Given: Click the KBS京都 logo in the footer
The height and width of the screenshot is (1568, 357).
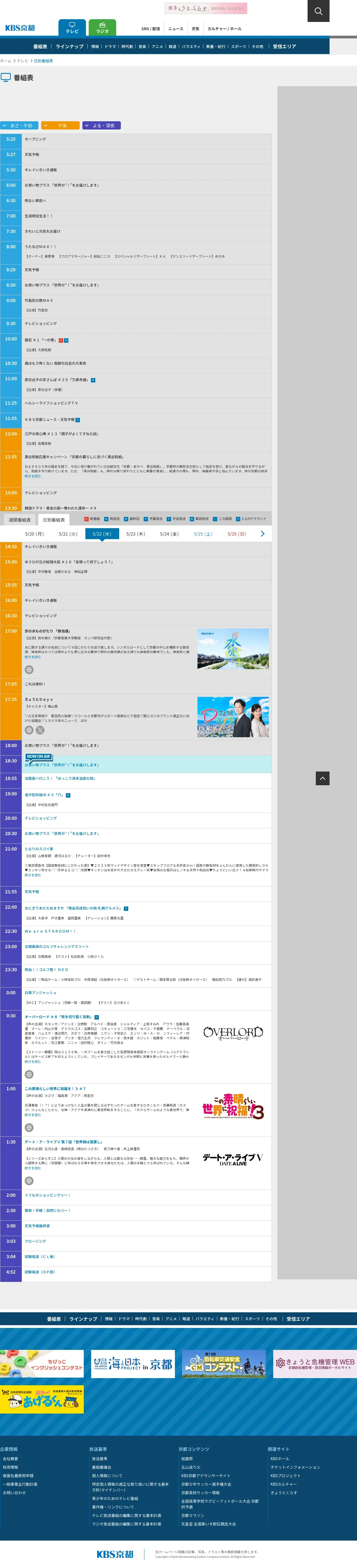Looking at the screenshot, I should click(x=115, y=1554).
